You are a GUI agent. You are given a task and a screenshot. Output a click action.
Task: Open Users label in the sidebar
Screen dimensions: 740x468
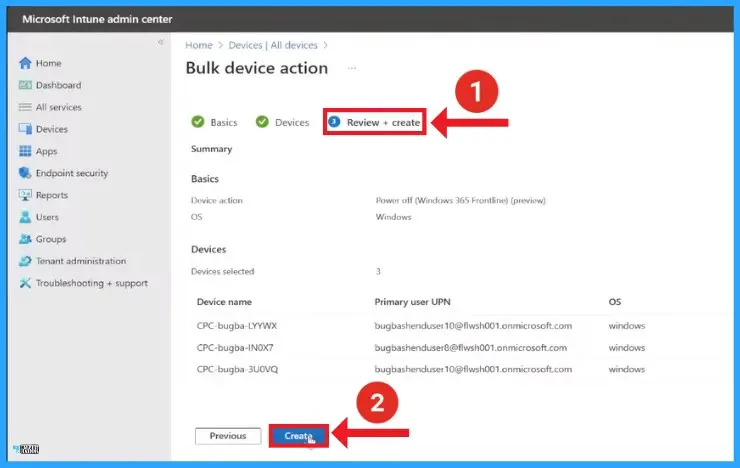point(47,217)
